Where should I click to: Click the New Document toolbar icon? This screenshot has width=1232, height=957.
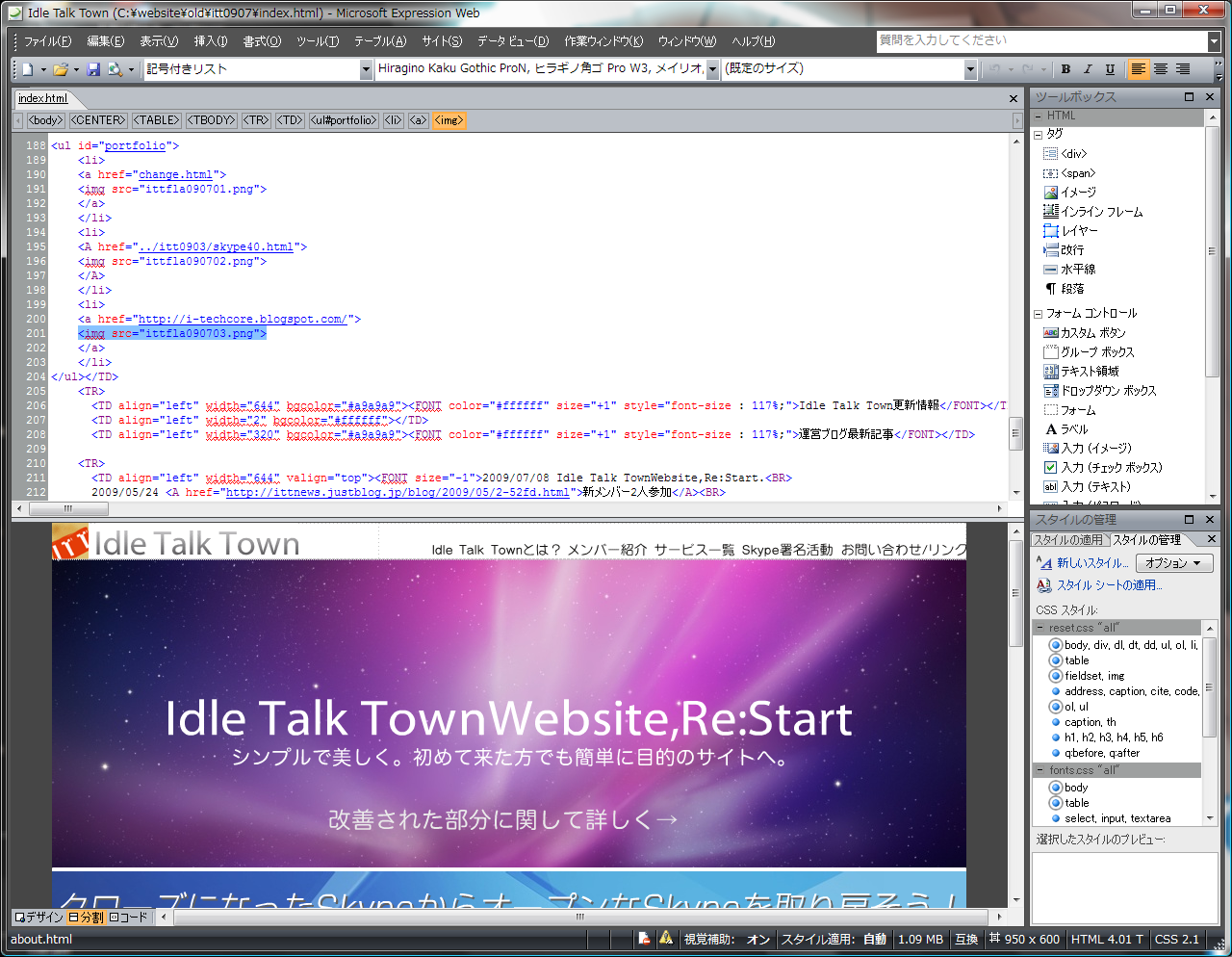[x=28, y=69]
